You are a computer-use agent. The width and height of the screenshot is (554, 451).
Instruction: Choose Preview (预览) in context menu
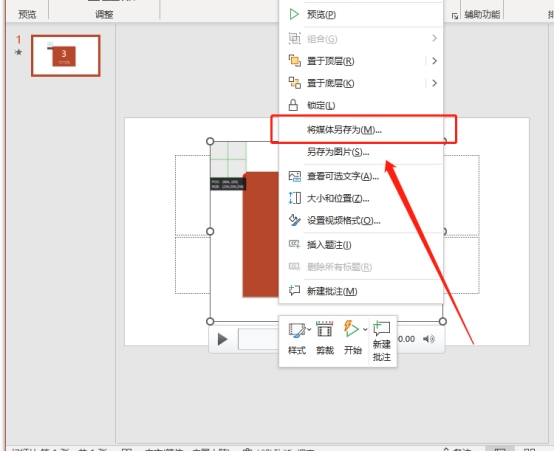click(x=361, y=14)
